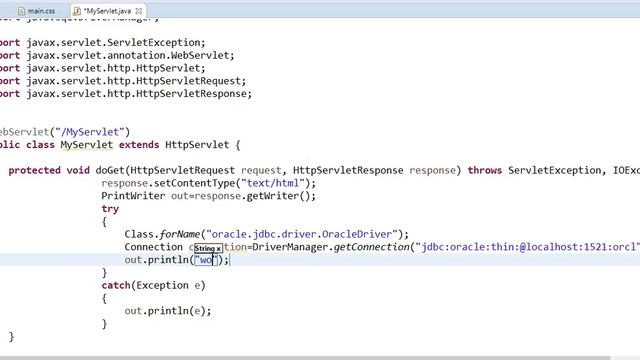Close the MyServlet.java tab

[x=139, y=11]
